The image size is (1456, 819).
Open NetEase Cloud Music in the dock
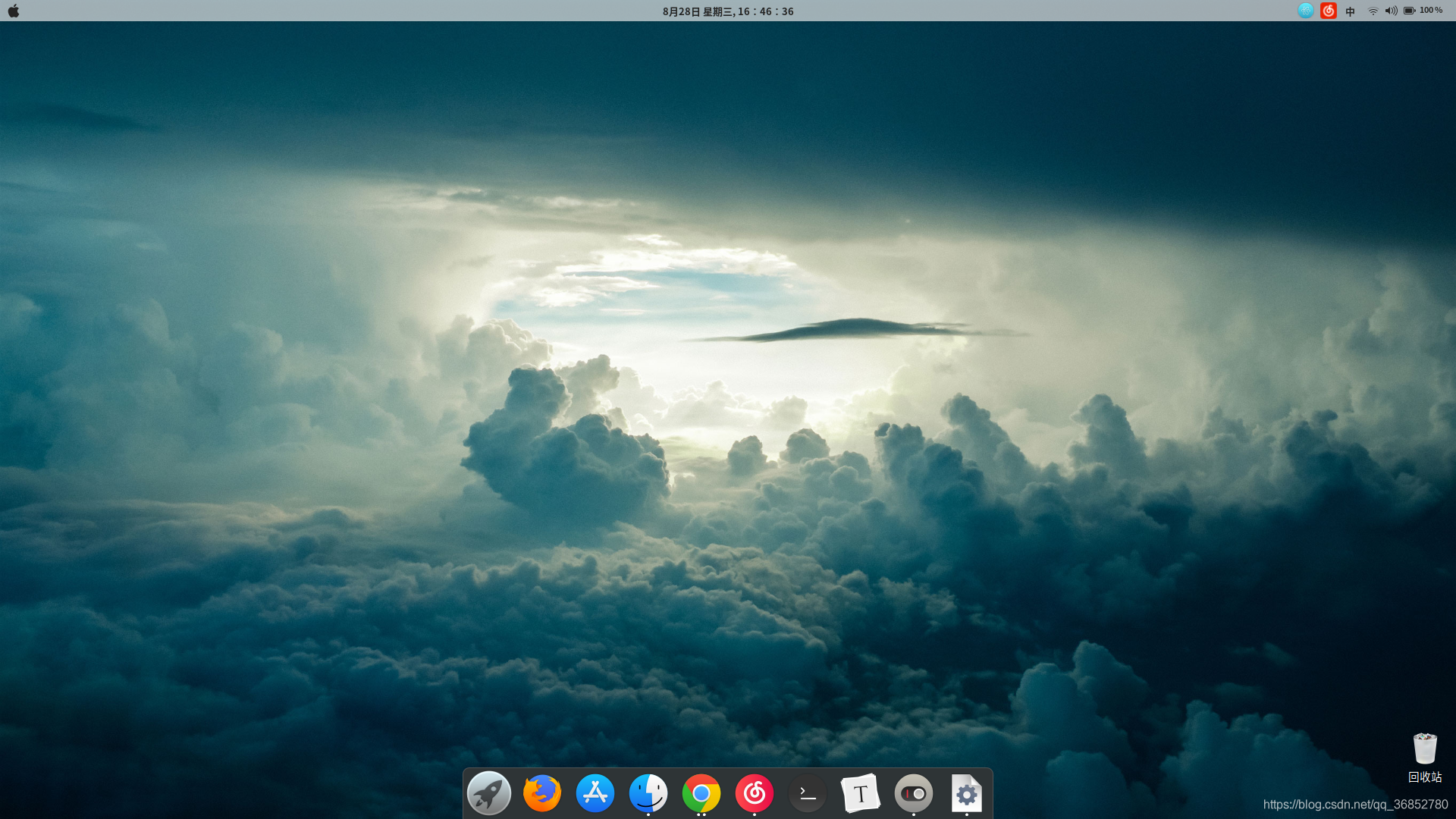(755, 793)
